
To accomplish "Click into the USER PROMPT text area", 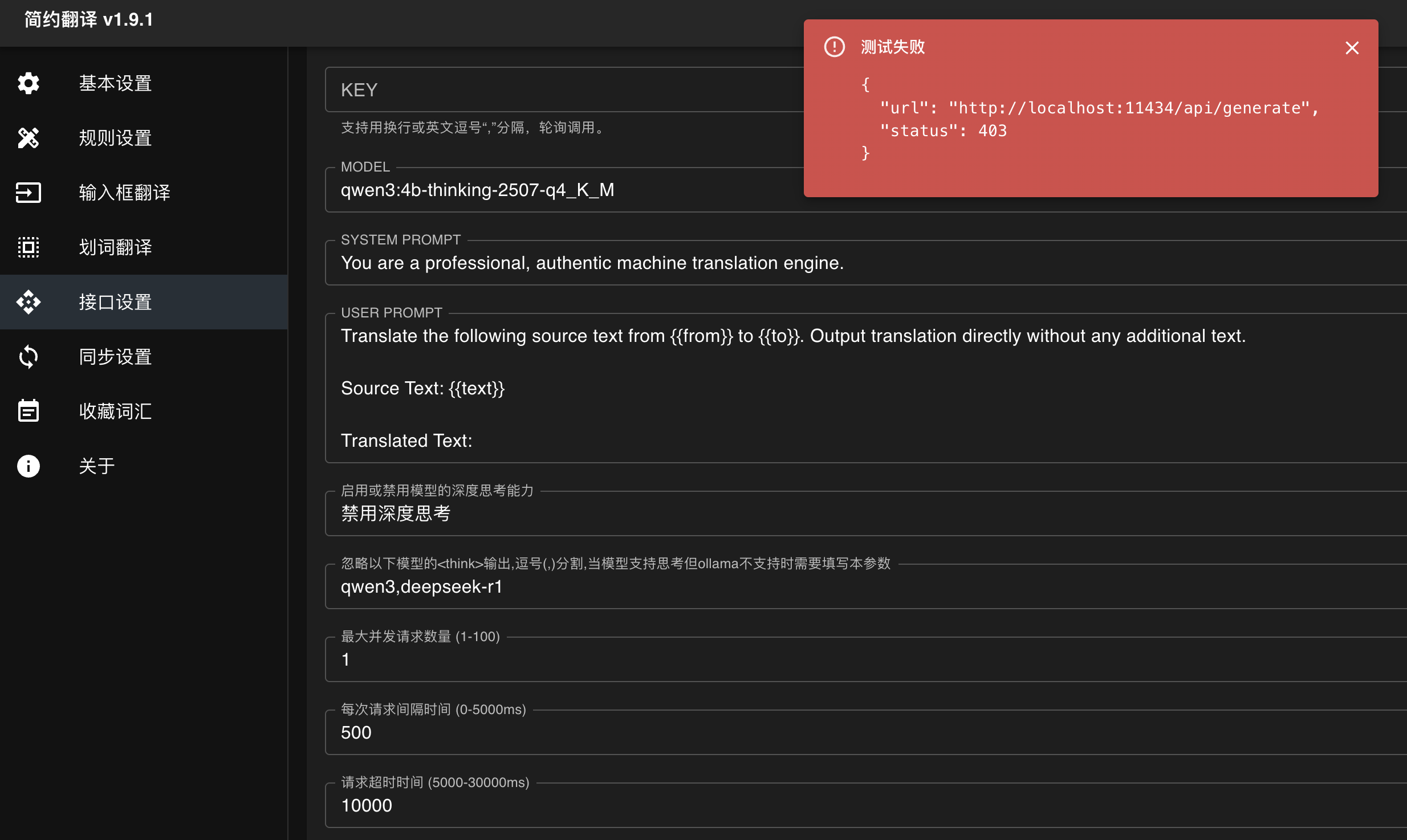I will 866,388.
